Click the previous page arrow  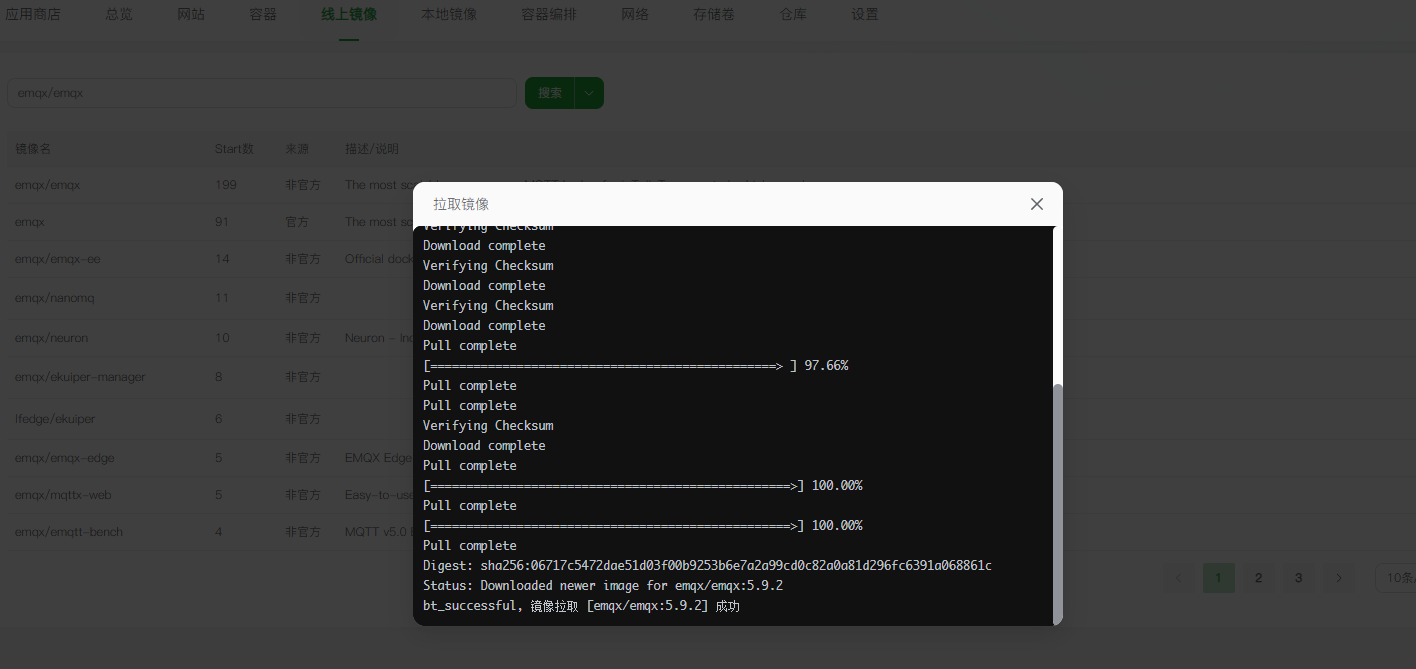click(1179, 578)
